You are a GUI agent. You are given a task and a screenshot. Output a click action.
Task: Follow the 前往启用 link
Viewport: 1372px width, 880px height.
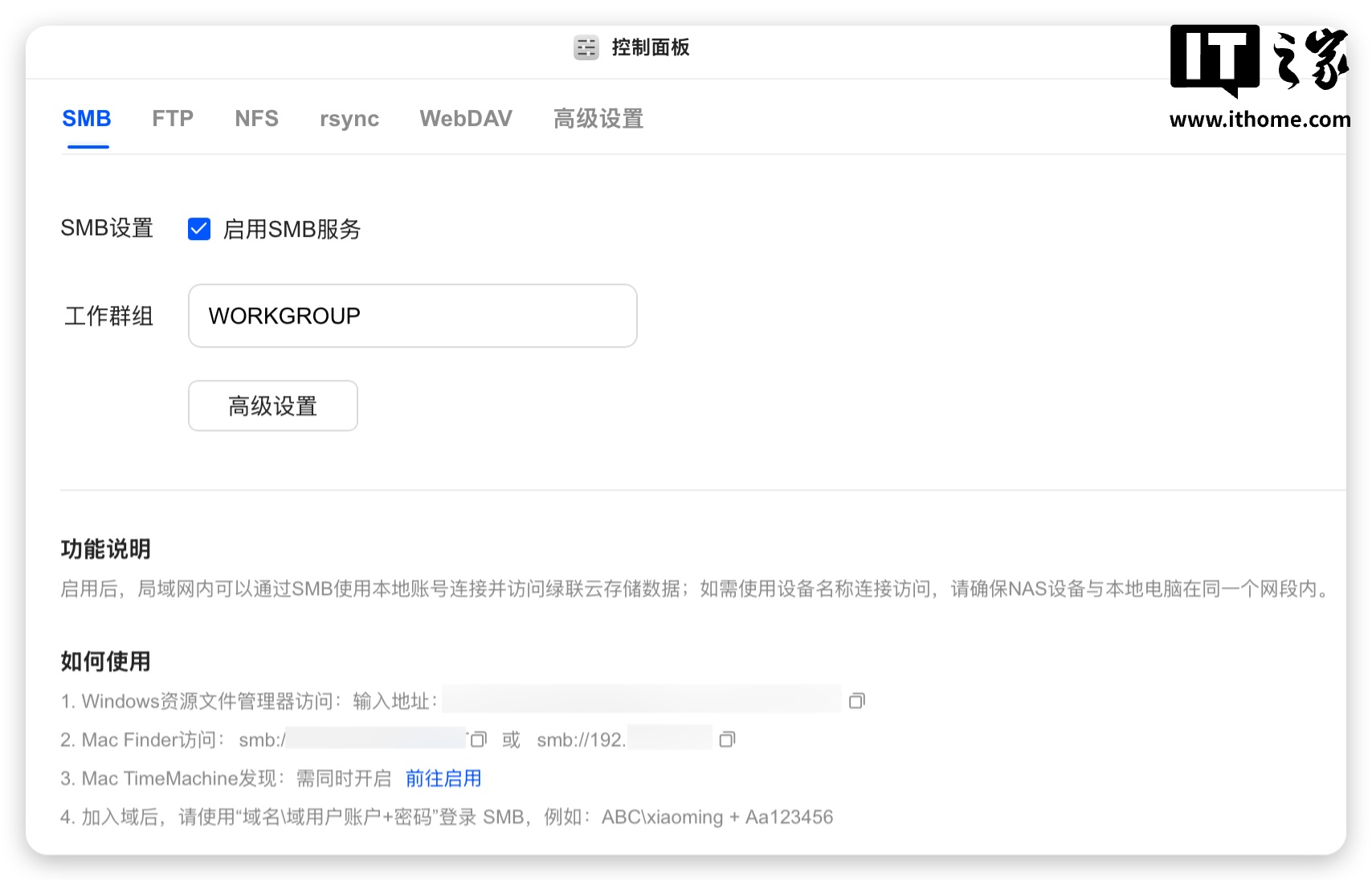pos(443,778)
